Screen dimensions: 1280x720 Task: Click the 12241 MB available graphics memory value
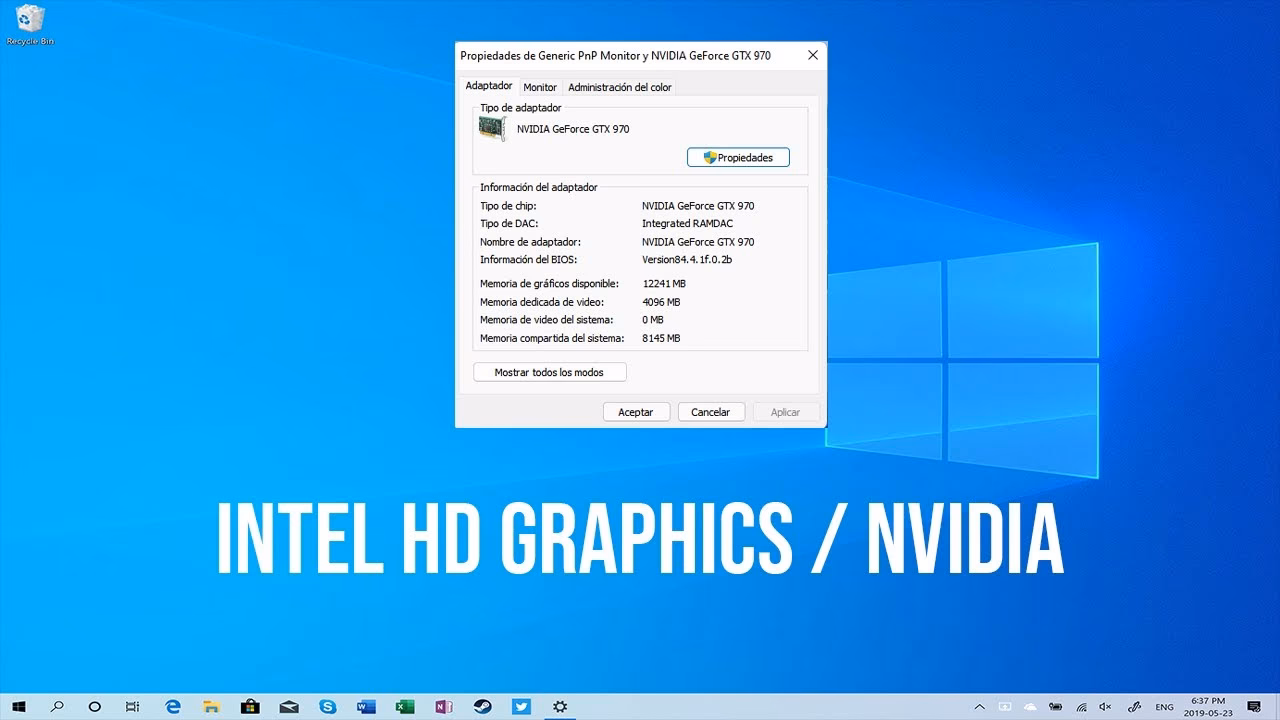pos(664,284)
